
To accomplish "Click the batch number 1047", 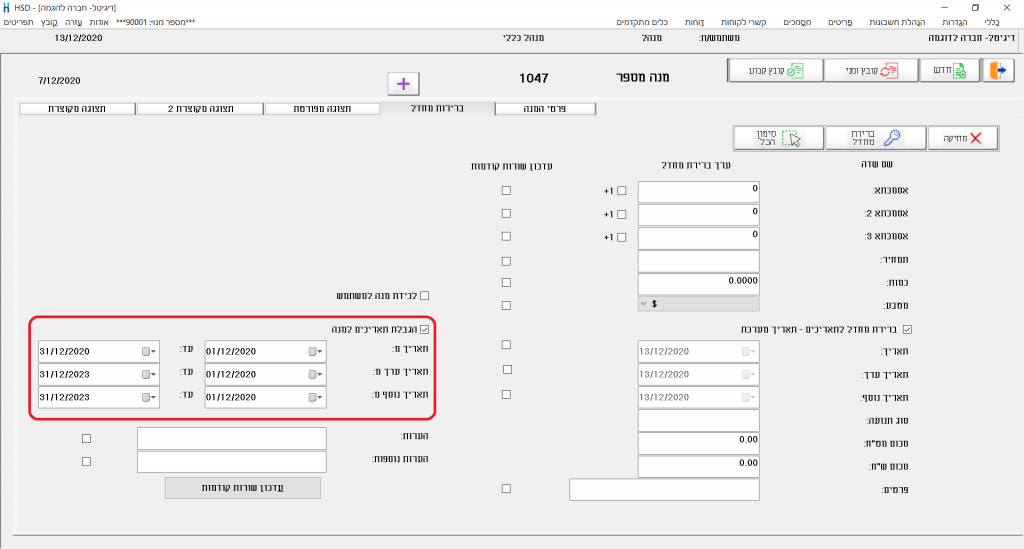I will click(534, 78).
